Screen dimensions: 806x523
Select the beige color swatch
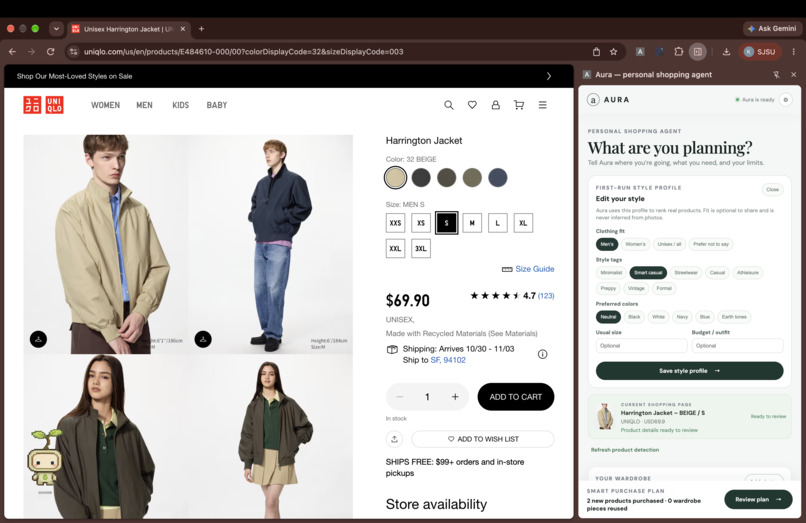(395, 177)
